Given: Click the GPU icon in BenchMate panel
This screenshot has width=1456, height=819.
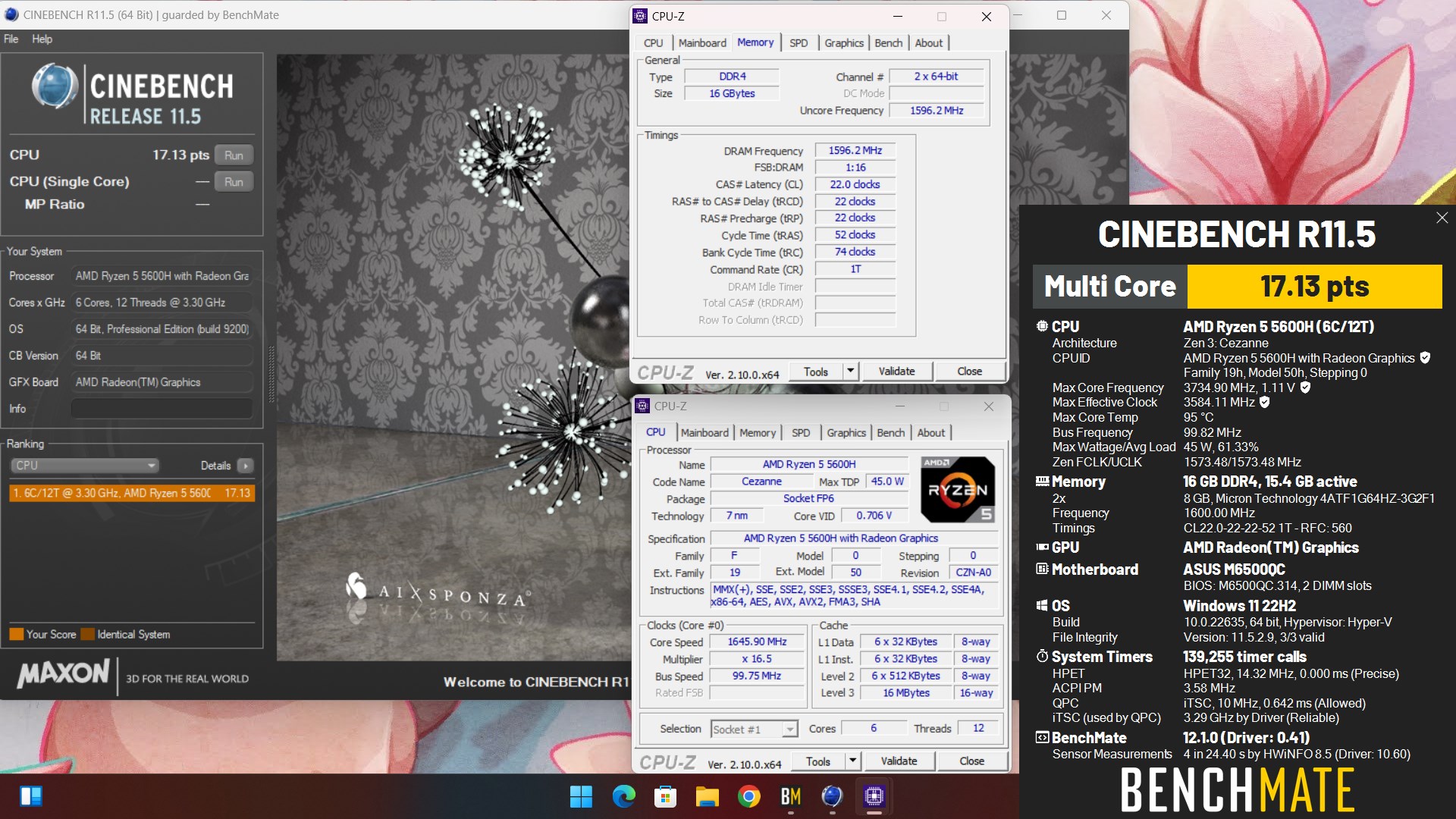Looking at the screenshot, I should pos(1042,547).
